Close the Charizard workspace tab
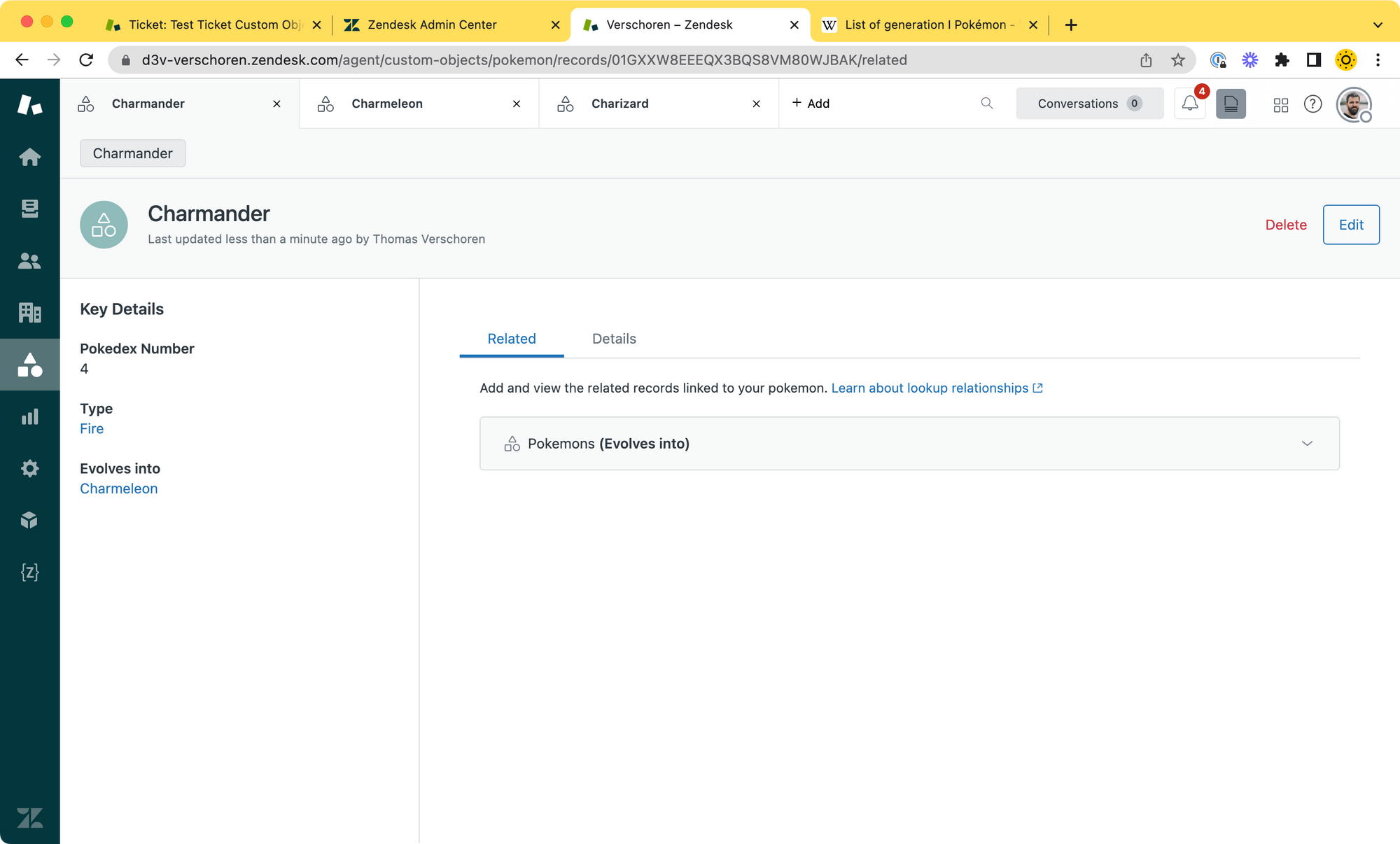The height and width of the screenshot is (844, 1400). [x=756, y=104]
